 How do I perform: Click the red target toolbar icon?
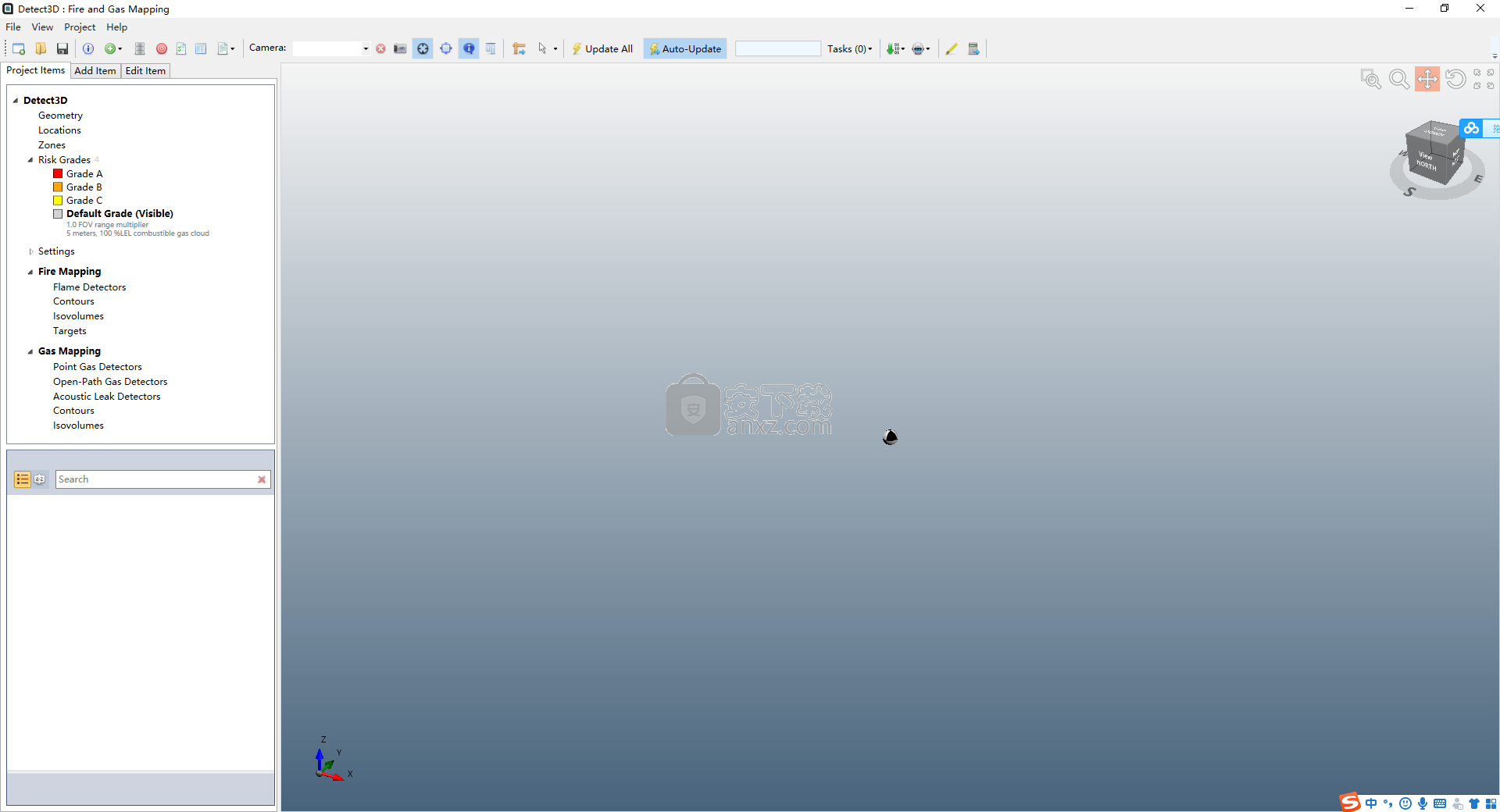coord(162,48)
